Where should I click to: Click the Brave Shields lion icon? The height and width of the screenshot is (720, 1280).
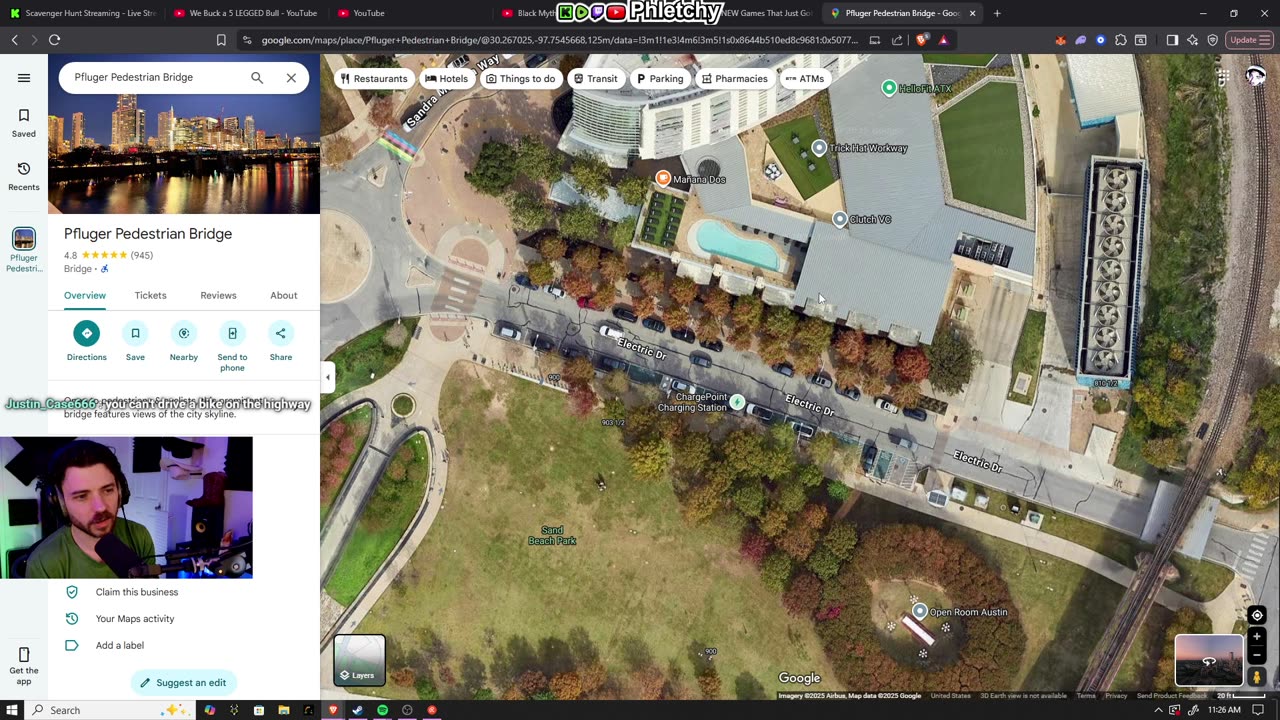coord(923,40)
